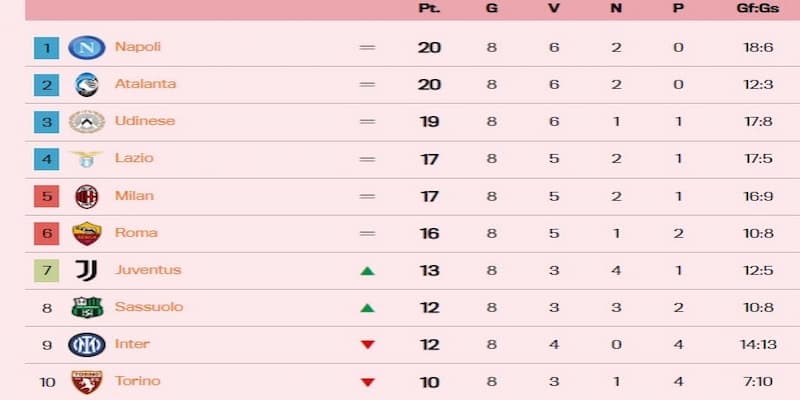
Task: Click the Sassuolo club crest icon
Action: [87, 307]
